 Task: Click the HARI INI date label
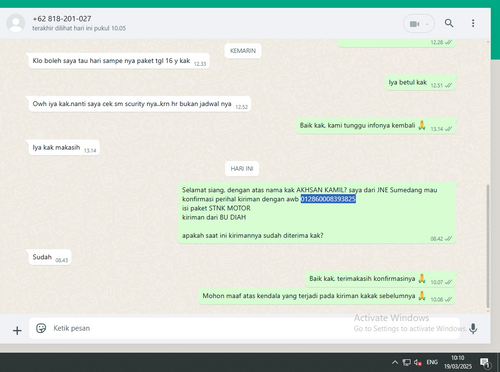pos(242,169)
